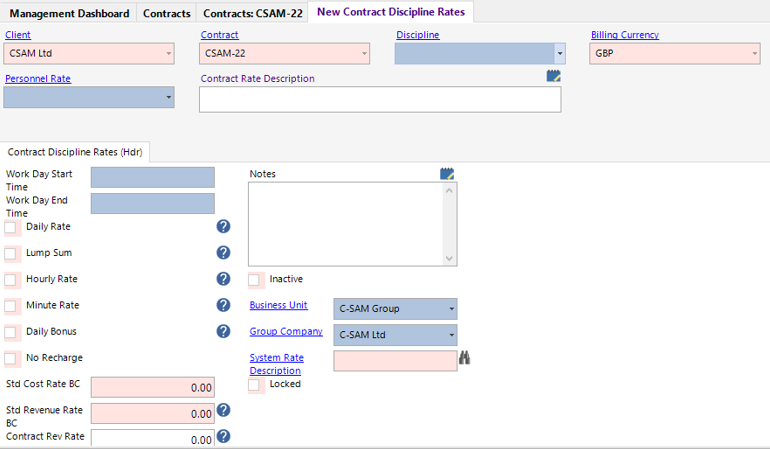Show help for Lump Sum
This screenshot has width=770, height=449.
click(x=223, y=253)
